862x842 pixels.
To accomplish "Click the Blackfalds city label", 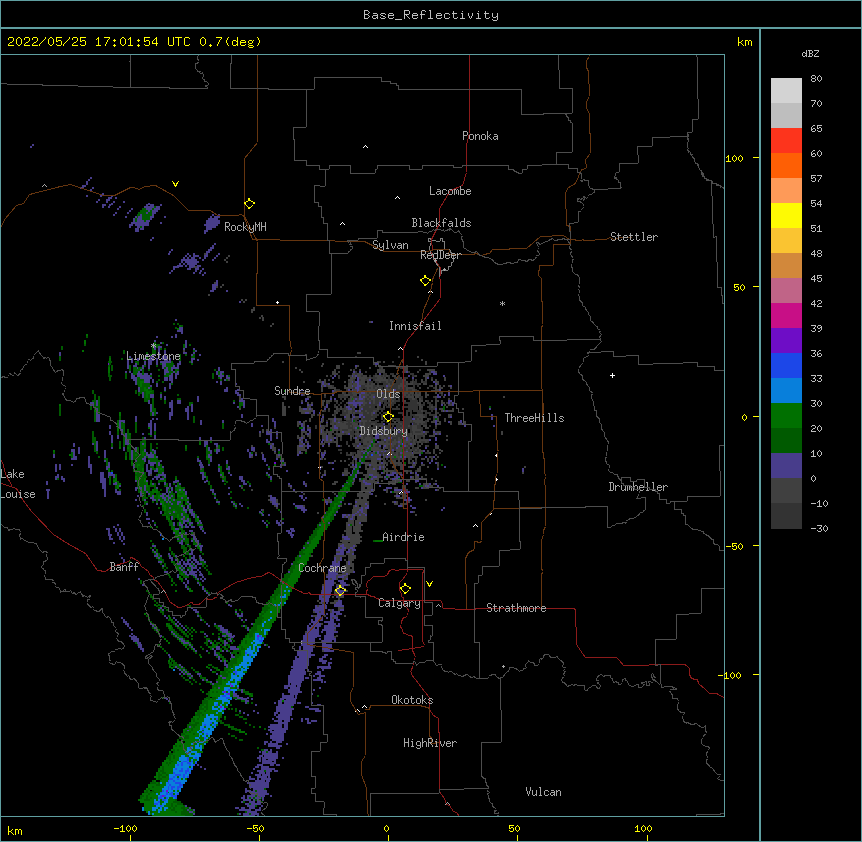I will click(441, 223).
